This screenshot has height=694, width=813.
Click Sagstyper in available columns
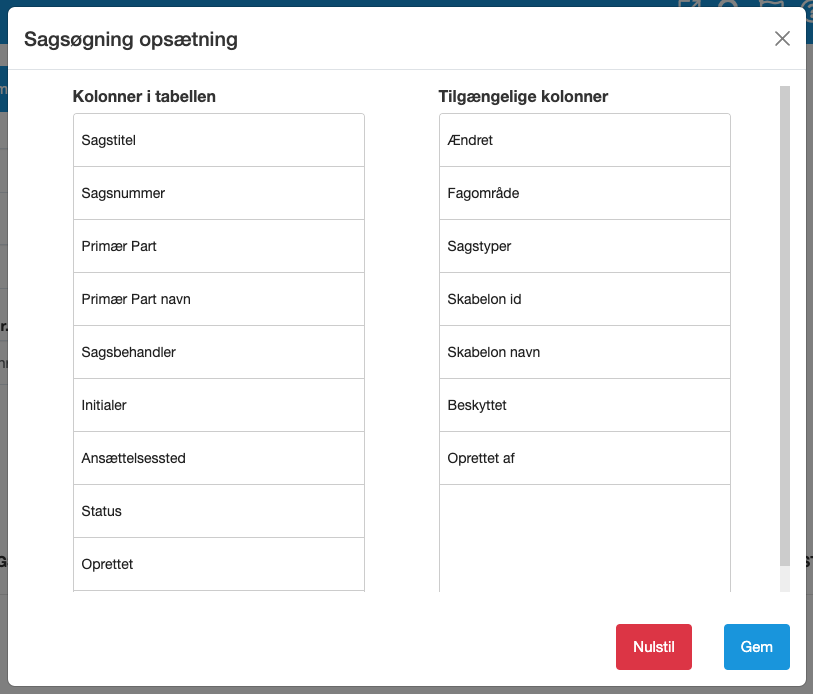584,246
